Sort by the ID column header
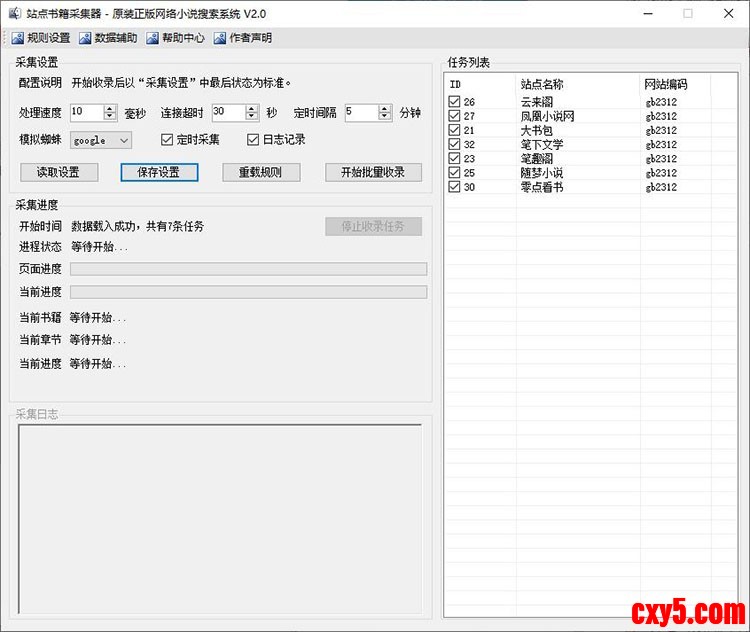 point(480,85)
